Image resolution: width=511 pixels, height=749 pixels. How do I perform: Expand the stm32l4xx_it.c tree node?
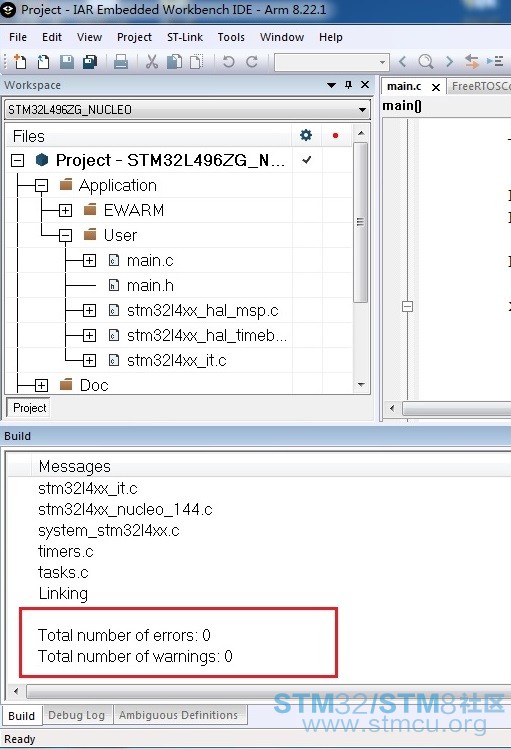pos(89,360)
